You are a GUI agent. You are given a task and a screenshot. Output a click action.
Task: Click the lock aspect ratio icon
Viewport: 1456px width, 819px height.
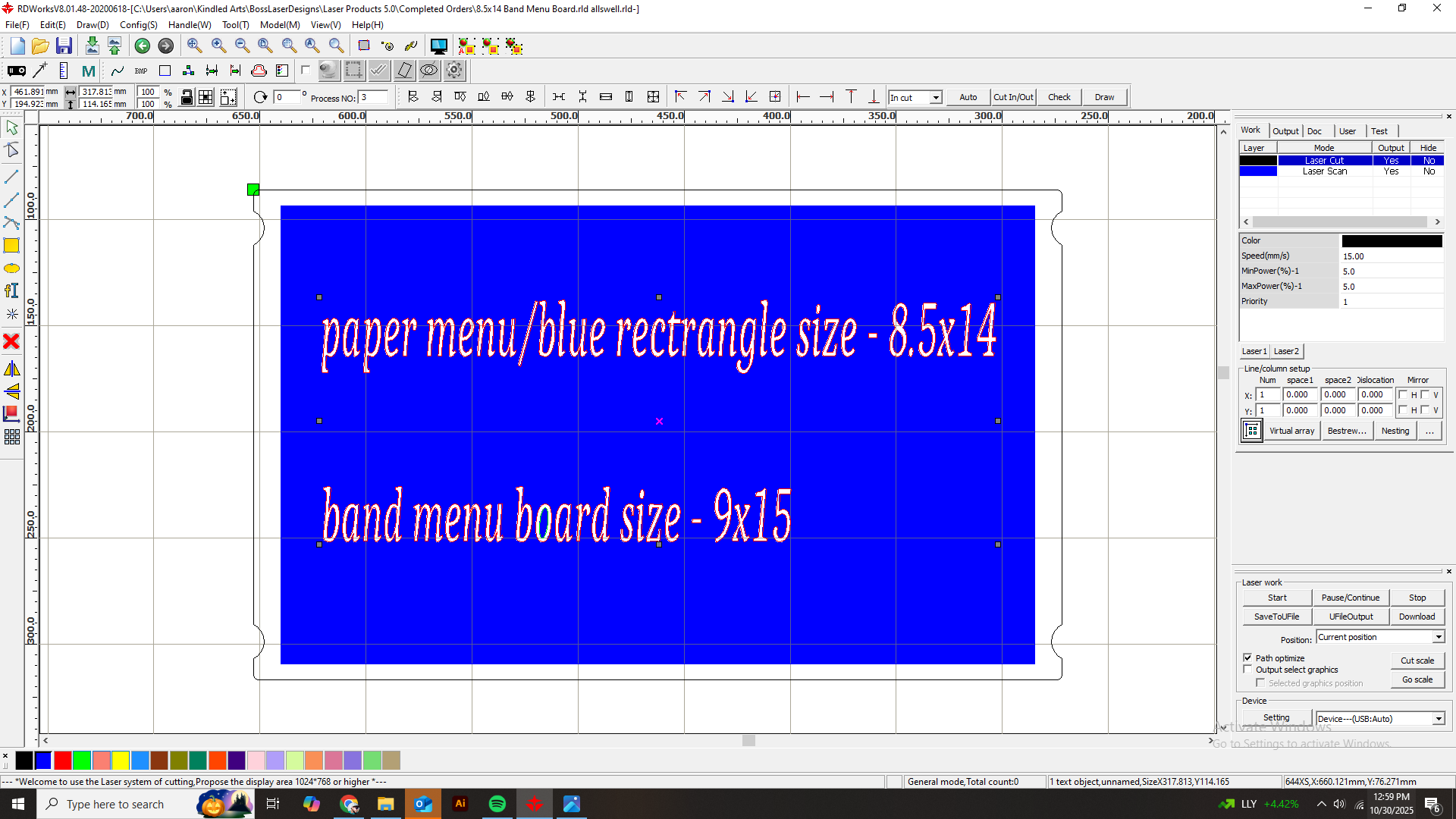point(187,97)
